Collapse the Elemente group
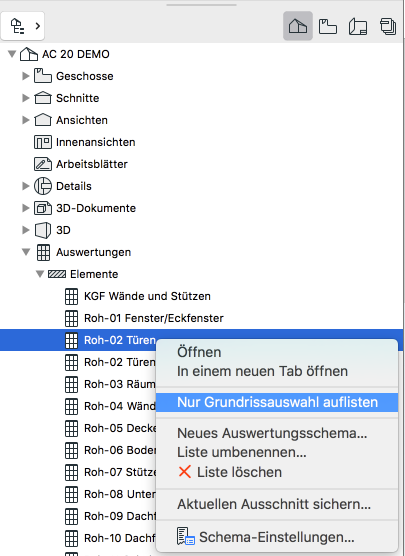This screenshot has height=556, width=405. pos(40,274)
